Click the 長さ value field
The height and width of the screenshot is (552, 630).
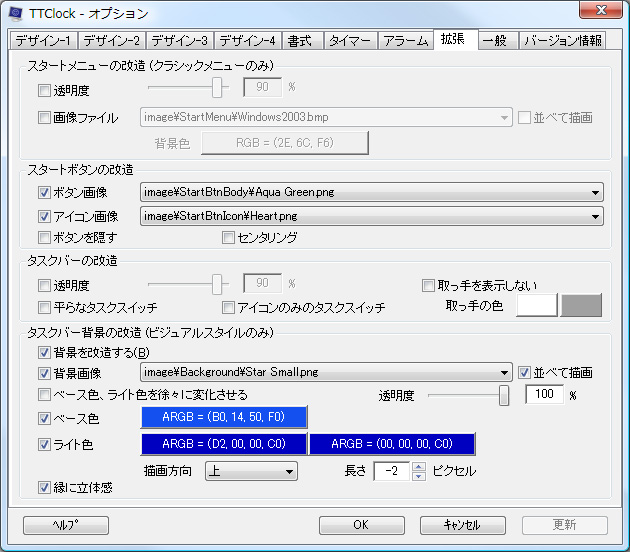point(392,471)
